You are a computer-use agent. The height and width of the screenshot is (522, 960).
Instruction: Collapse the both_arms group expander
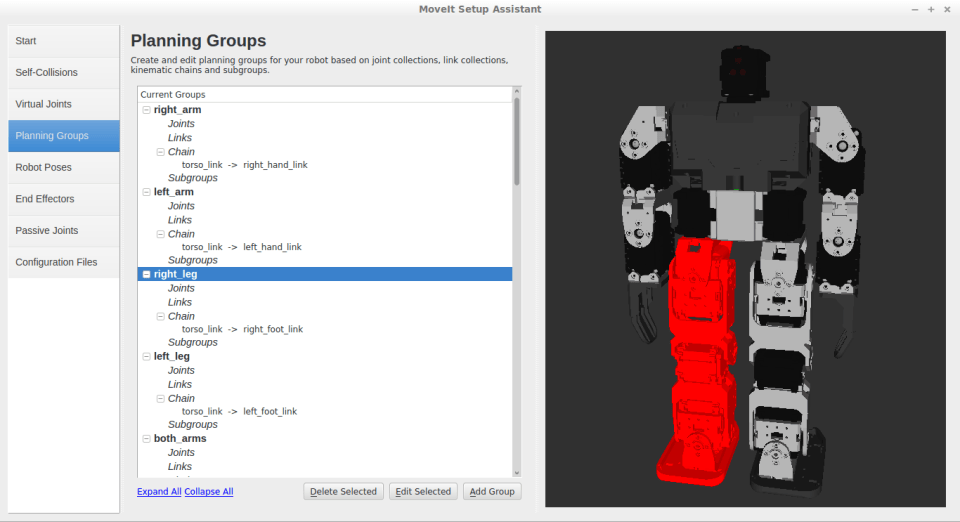point(147,438)
